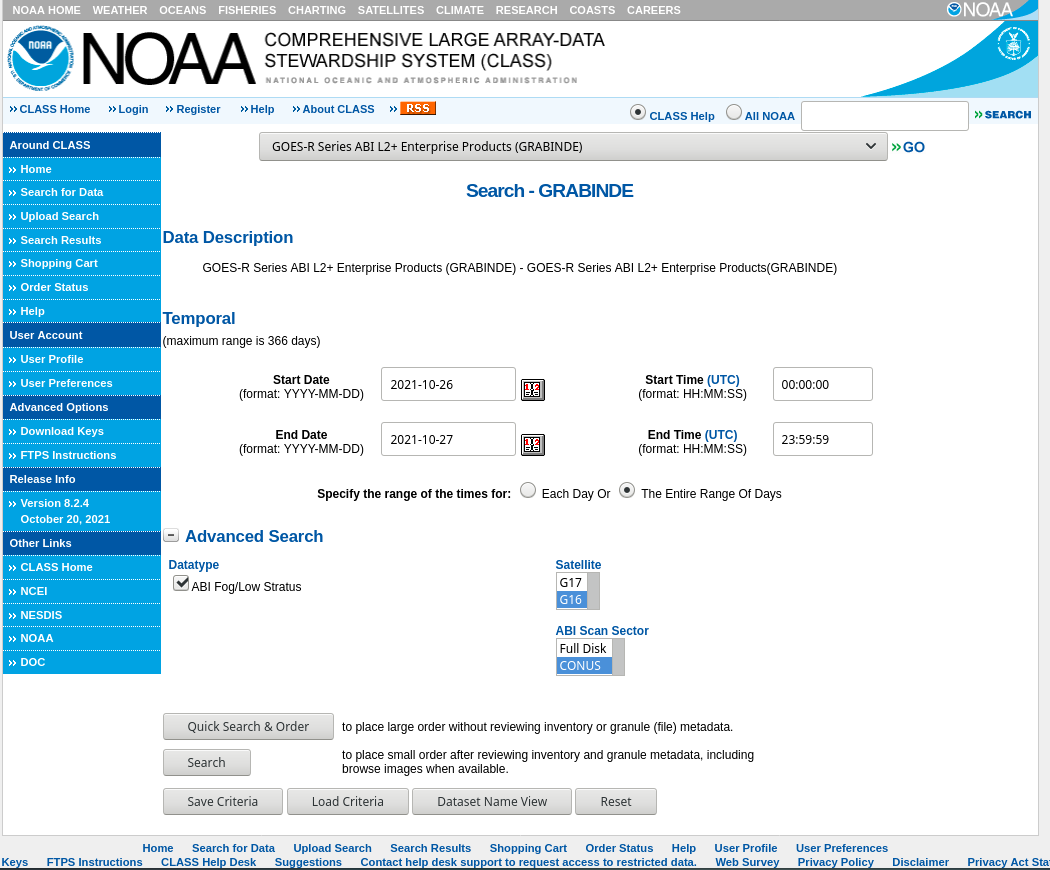1050x870 pixels.
Task: Click the Save Criteria button
Action: point(222,802)
